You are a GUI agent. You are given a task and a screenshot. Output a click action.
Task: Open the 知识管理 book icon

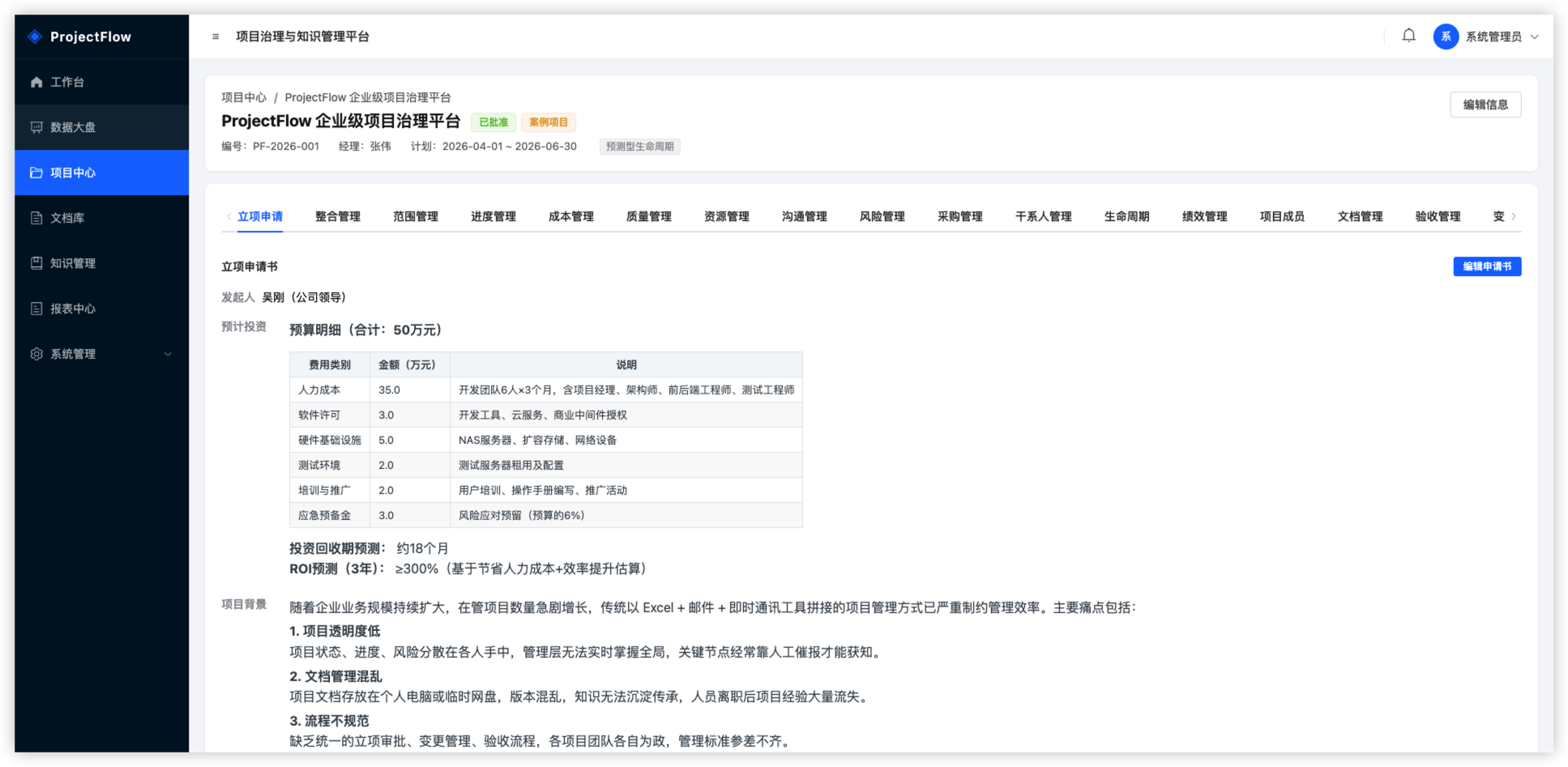(36, 263)
